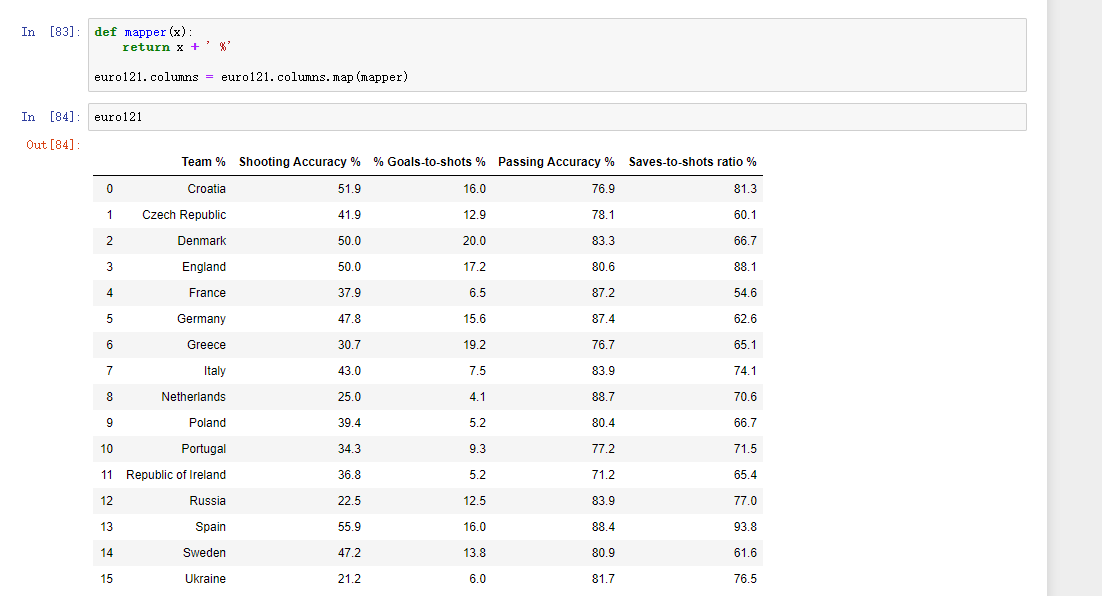Click the mapper function code cell
Screen dimensions: 1102x596
pos(557,55)
